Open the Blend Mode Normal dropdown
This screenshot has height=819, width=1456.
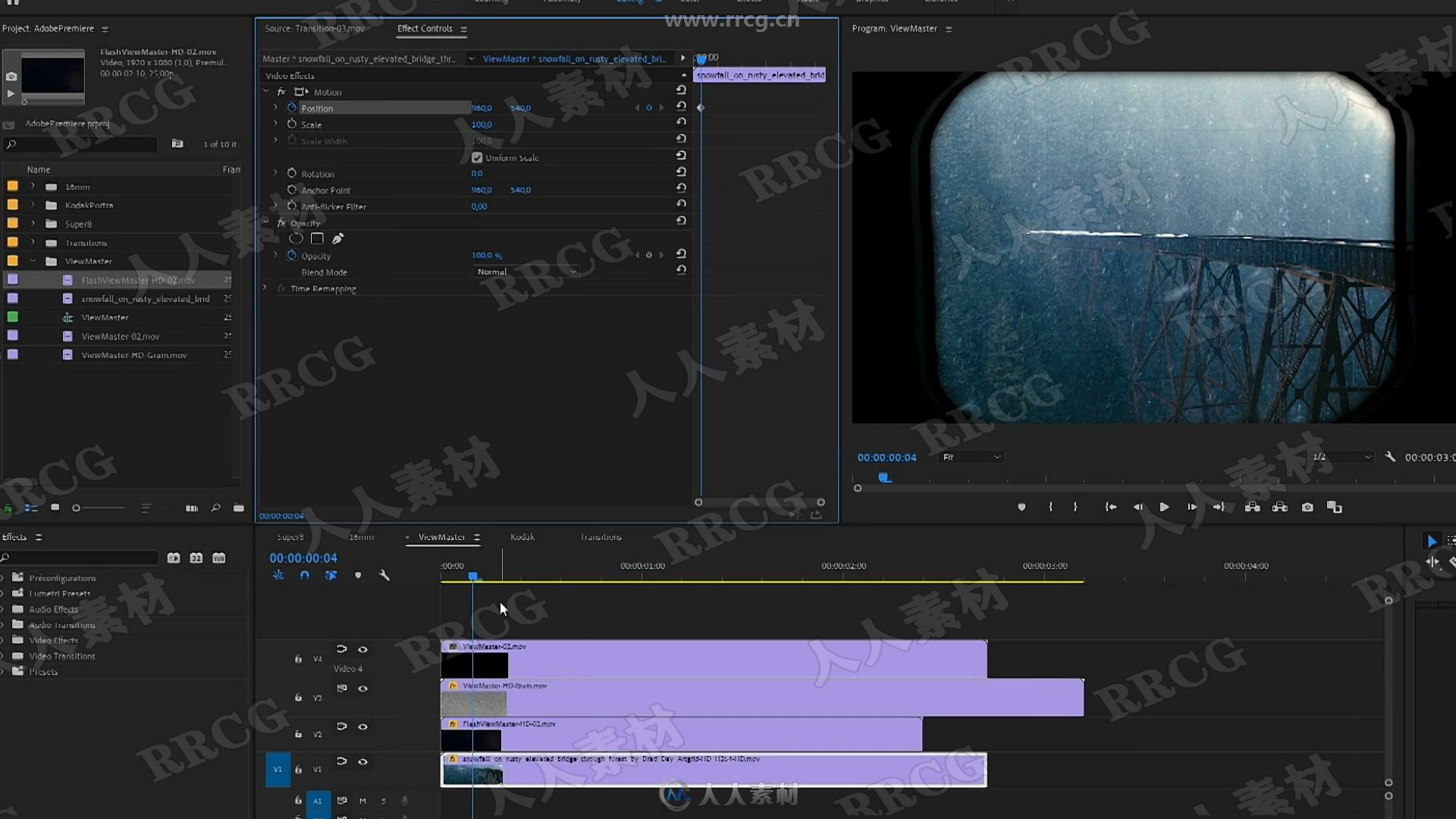click(526, 271)
